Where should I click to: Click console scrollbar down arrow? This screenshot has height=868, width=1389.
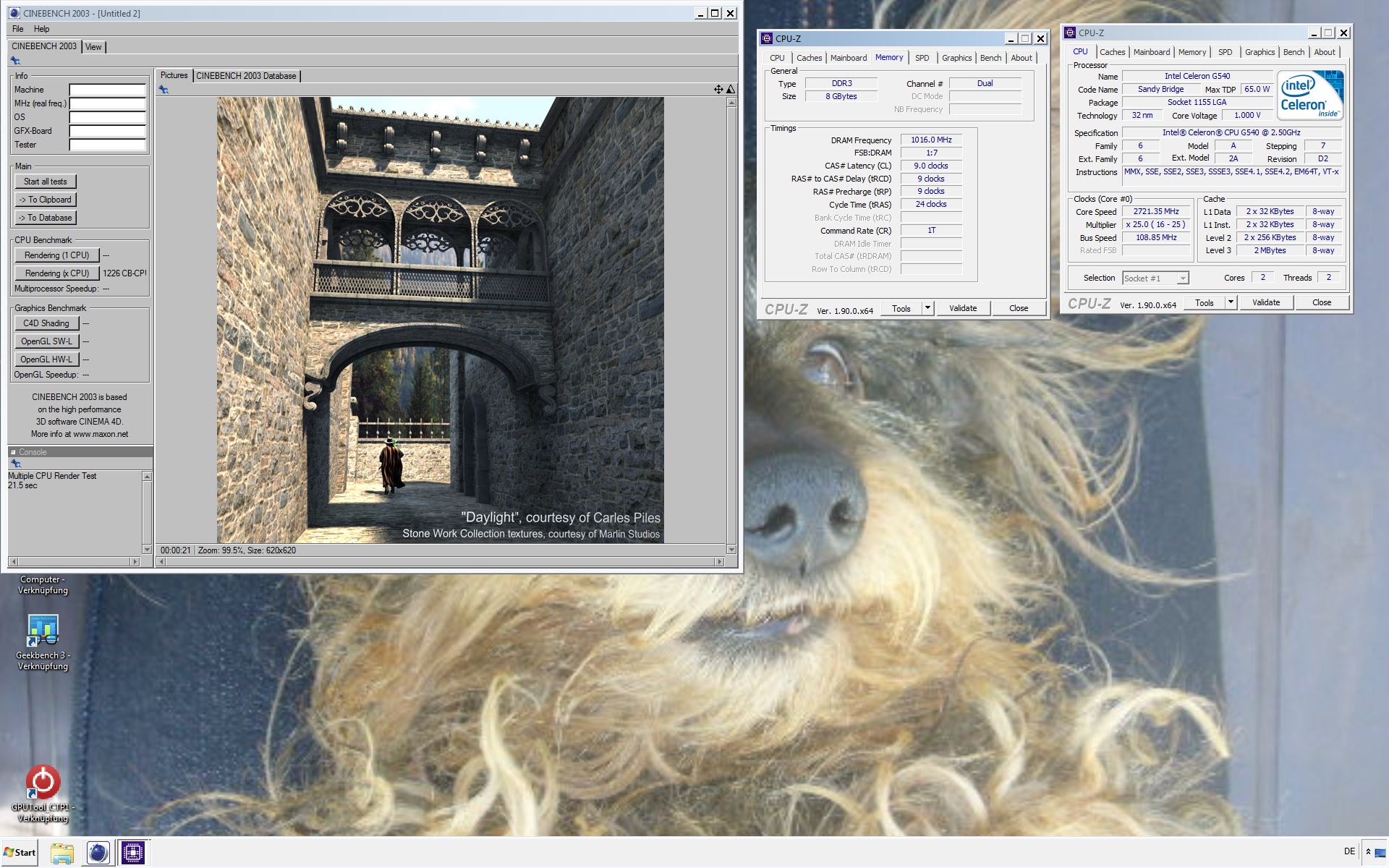[147, 550]
